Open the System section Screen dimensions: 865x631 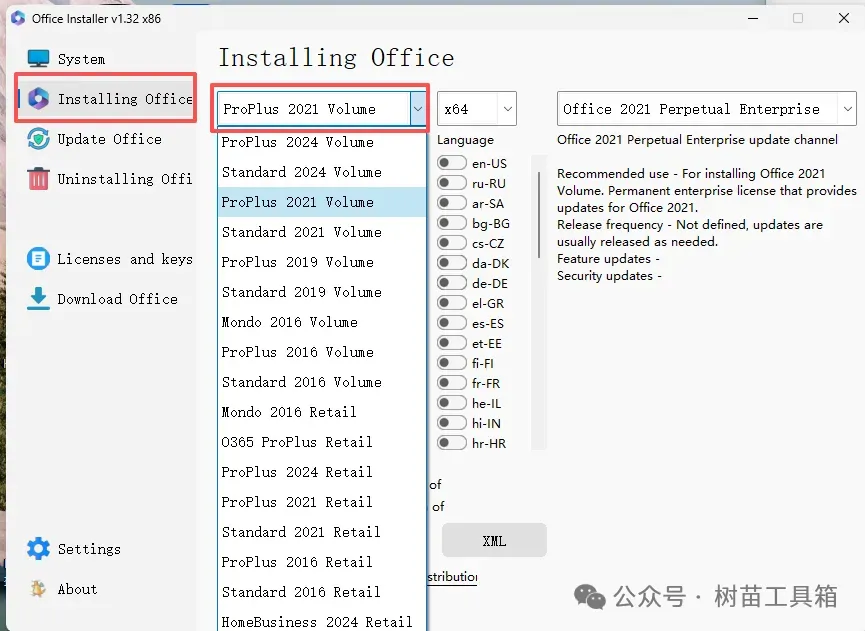pyautogui.click(x=81, y=59)
